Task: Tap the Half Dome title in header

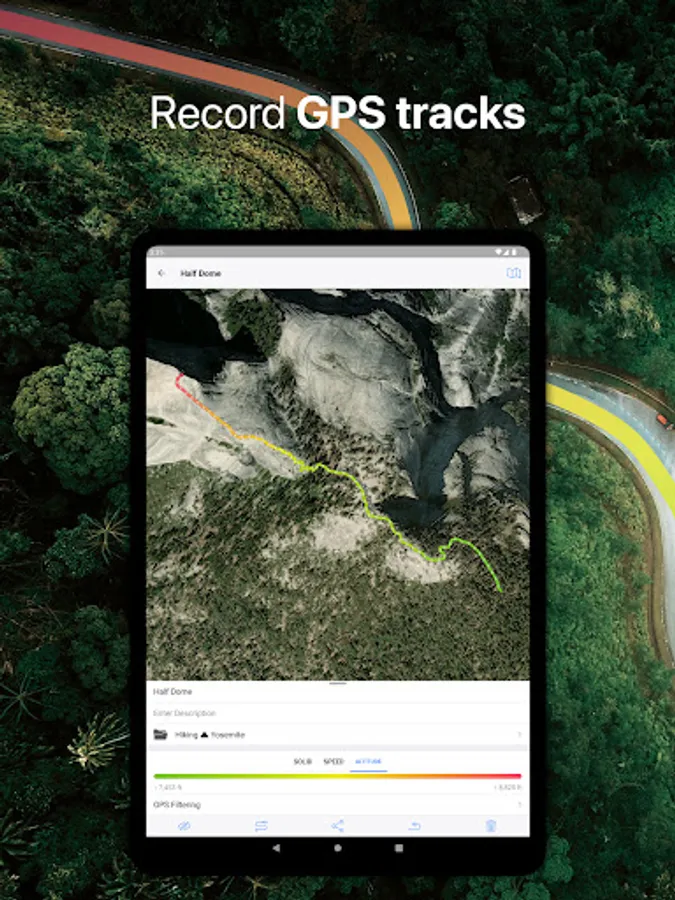Action: [200, 273]
